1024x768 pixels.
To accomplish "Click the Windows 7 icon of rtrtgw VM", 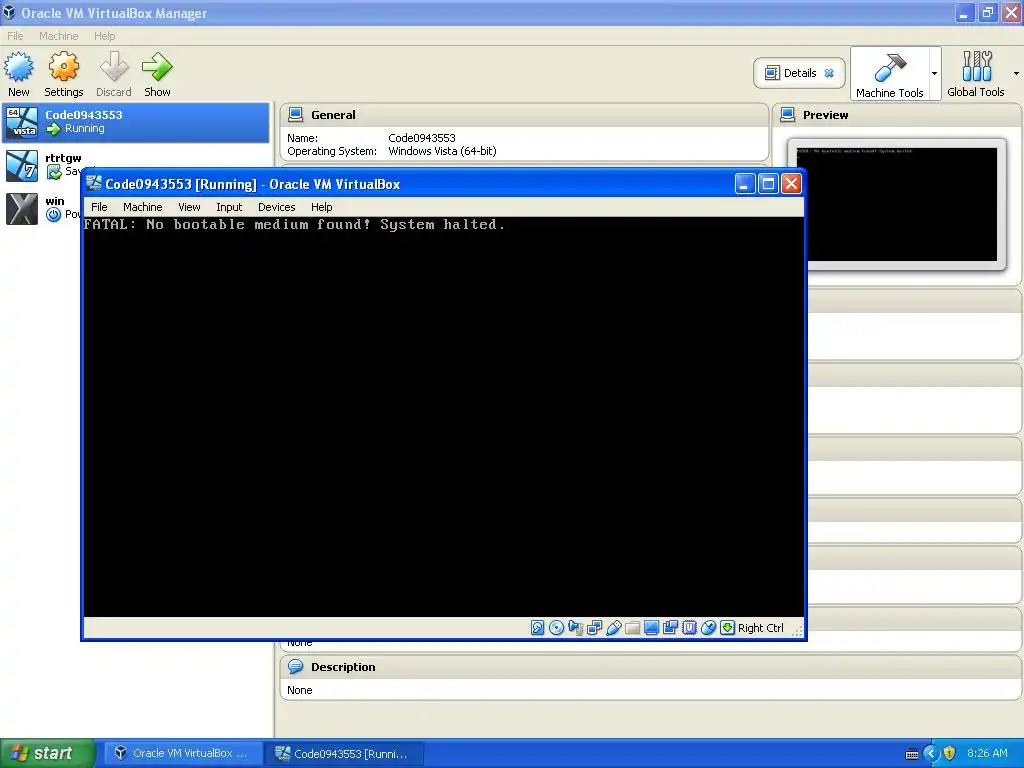I will (x=22, y=165).
